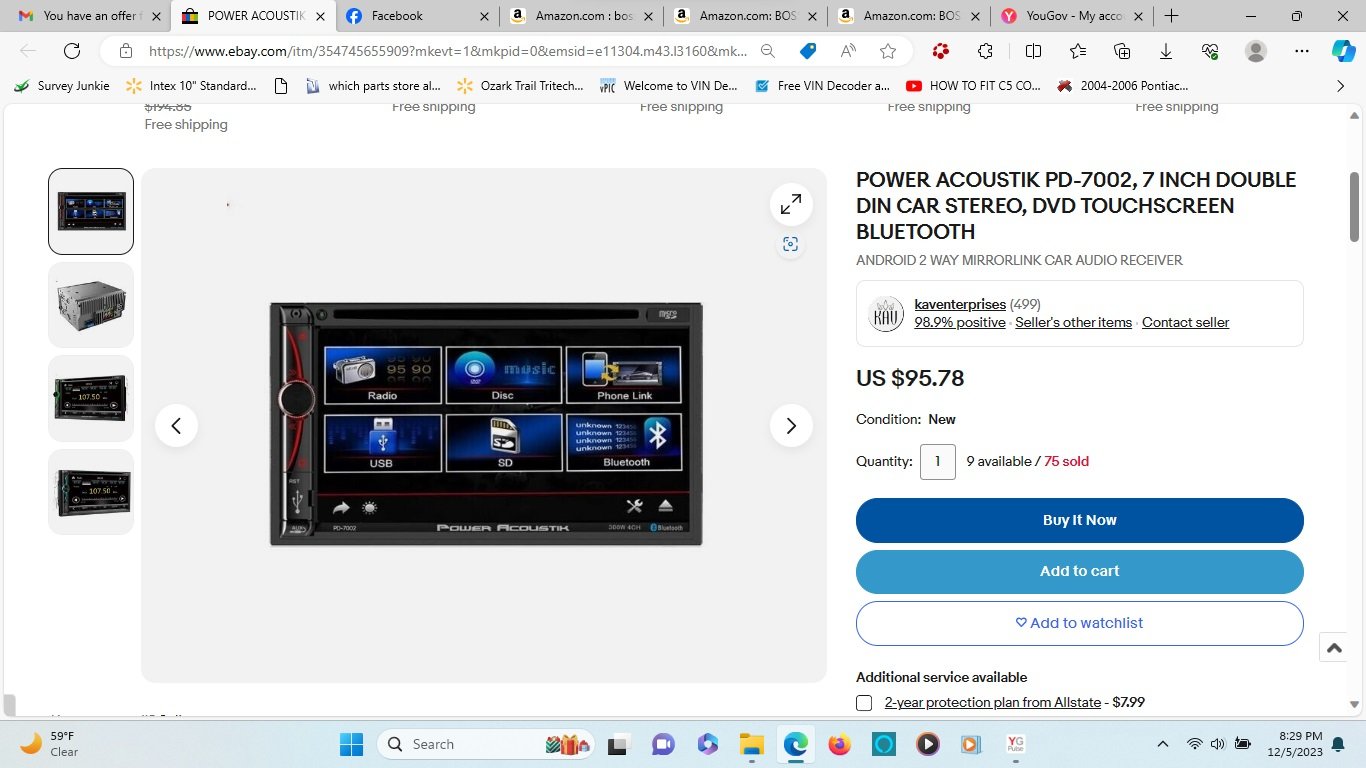Open the shopping price tag icon
Image resolution: width=1366 pixels, height=768 pixels.
tap(808, 51)
